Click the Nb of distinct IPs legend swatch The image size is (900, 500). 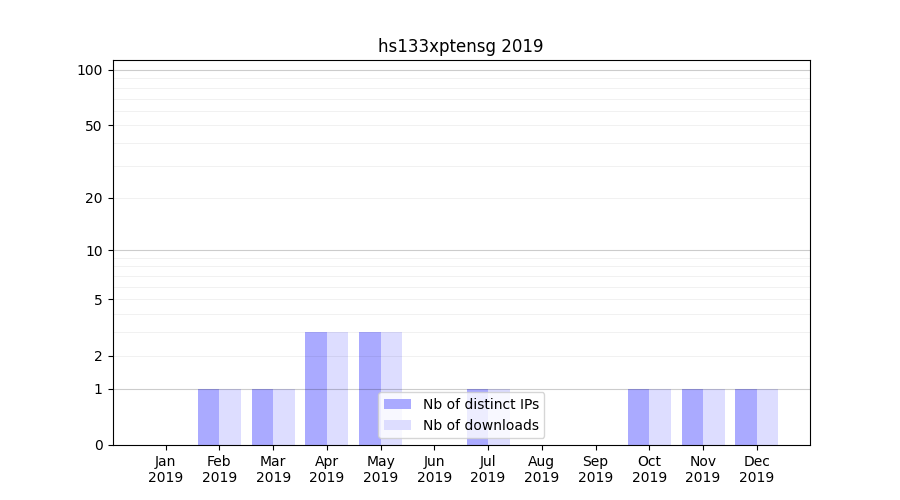pyautogui.click(x=397, y=404)
